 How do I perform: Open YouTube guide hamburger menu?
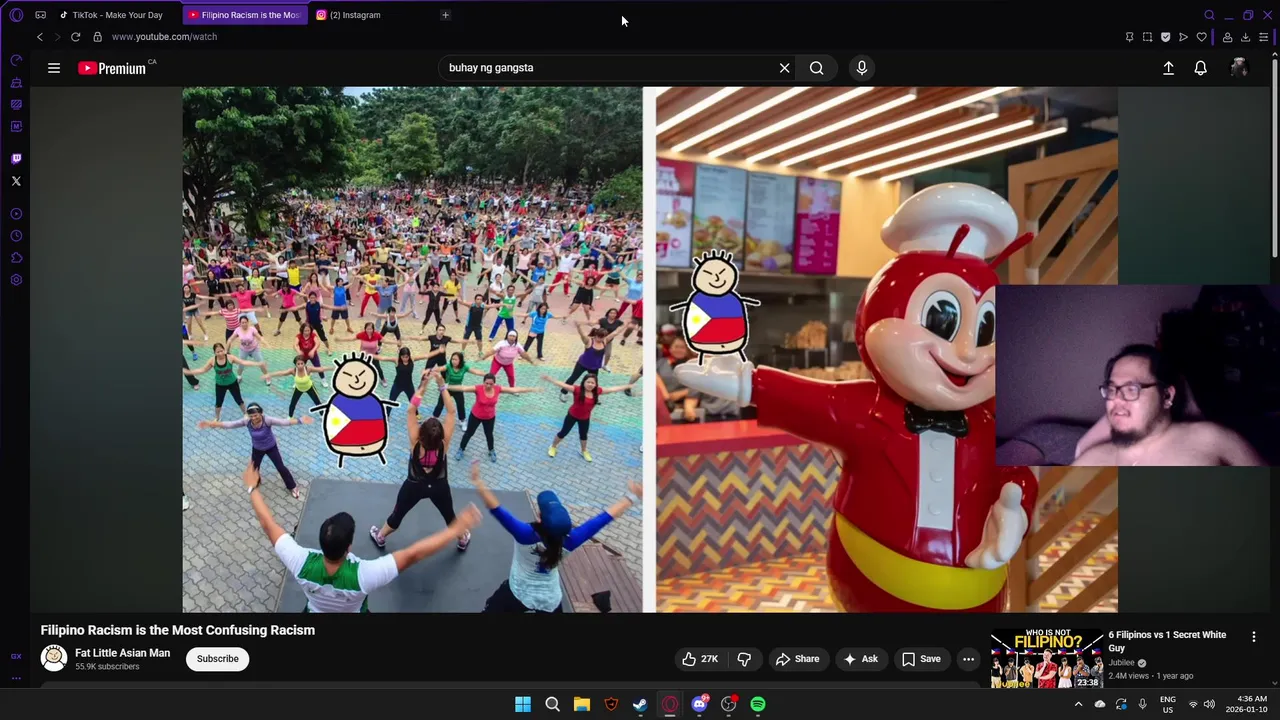[54, 68]
